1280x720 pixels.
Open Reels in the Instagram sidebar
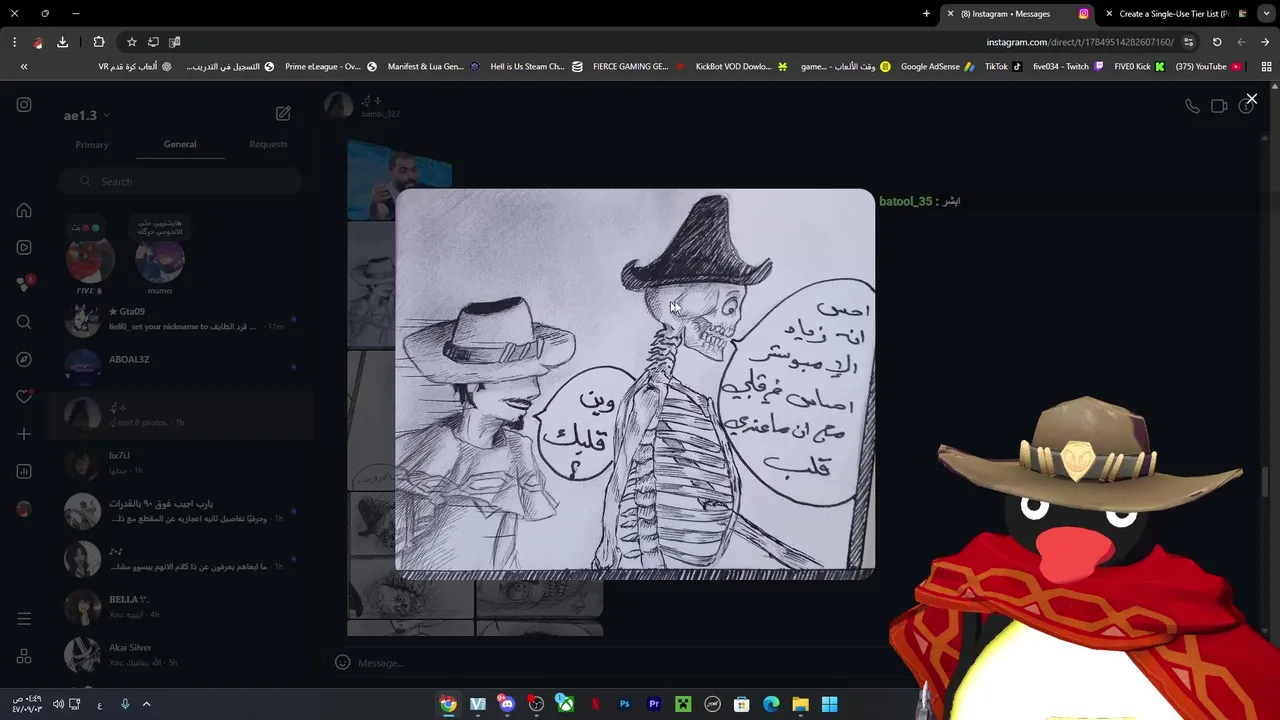pos(24,247)
